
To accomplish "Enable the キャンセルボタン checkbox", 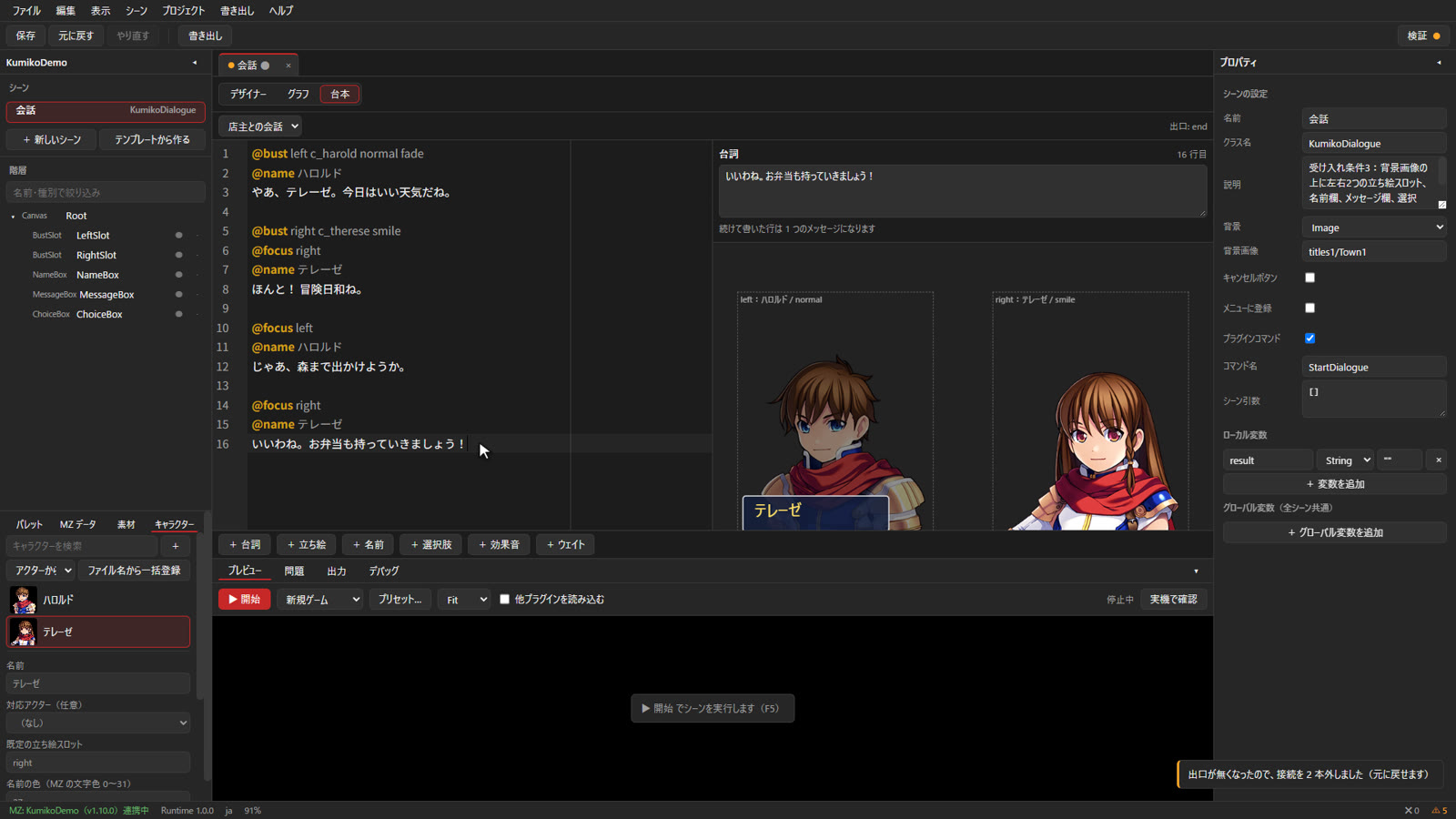I will 1309,278.
